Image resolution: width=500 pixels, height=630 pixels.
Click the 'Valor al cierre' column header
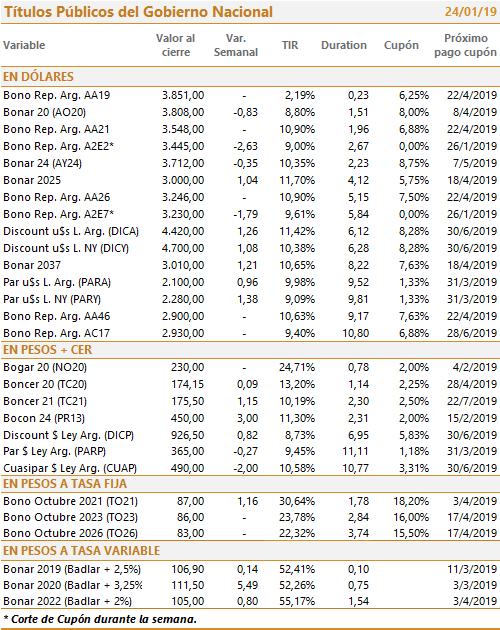click(x=176, y=45)
